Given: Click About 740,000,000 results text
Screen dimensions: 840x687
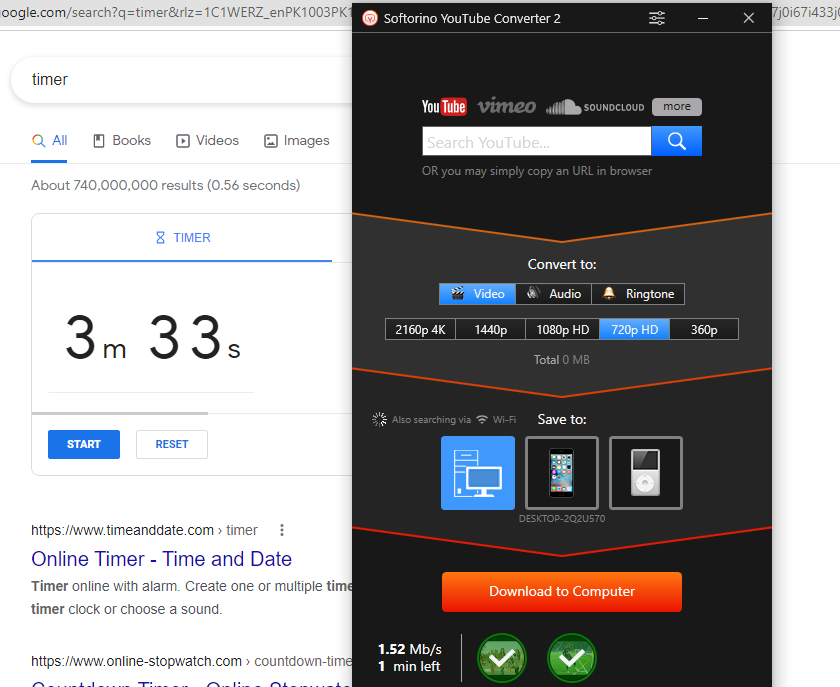Looking at the screenshot, I should pos(166,185).
